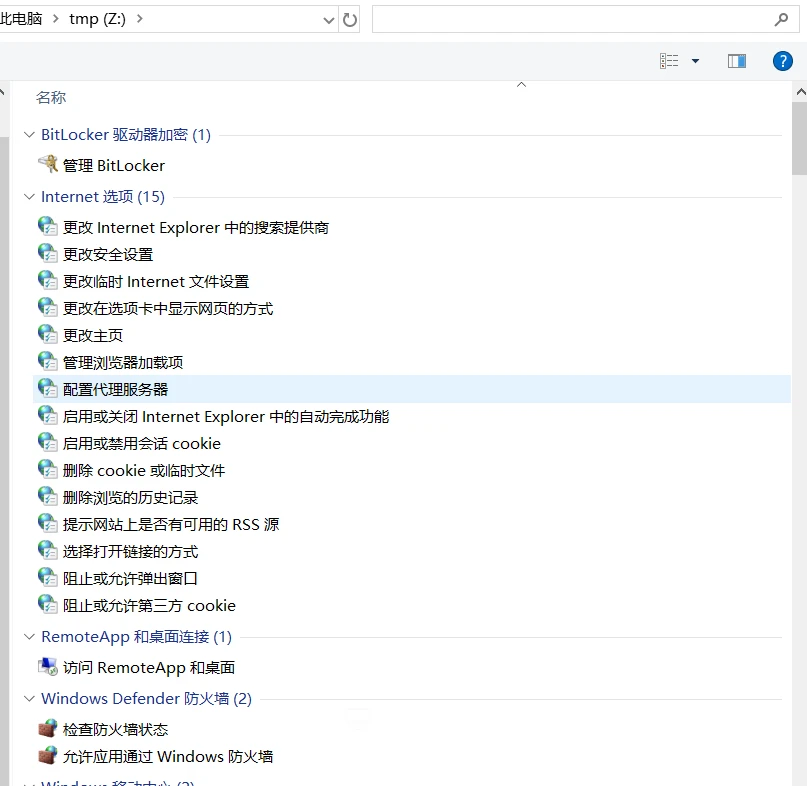Click the 此电脑 breadcrumb

pyautogui.click(x=21, y=19)
